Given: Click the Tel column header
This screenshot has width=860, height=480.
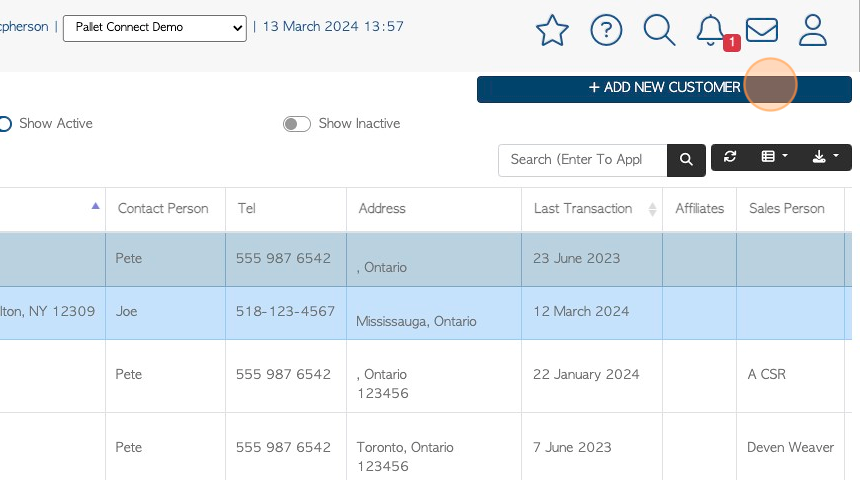Looking at the screenshot, I should pos(286,209).
